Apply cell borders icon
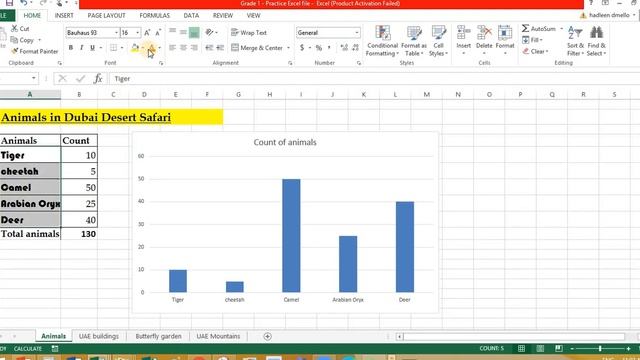 coord(113,48)
